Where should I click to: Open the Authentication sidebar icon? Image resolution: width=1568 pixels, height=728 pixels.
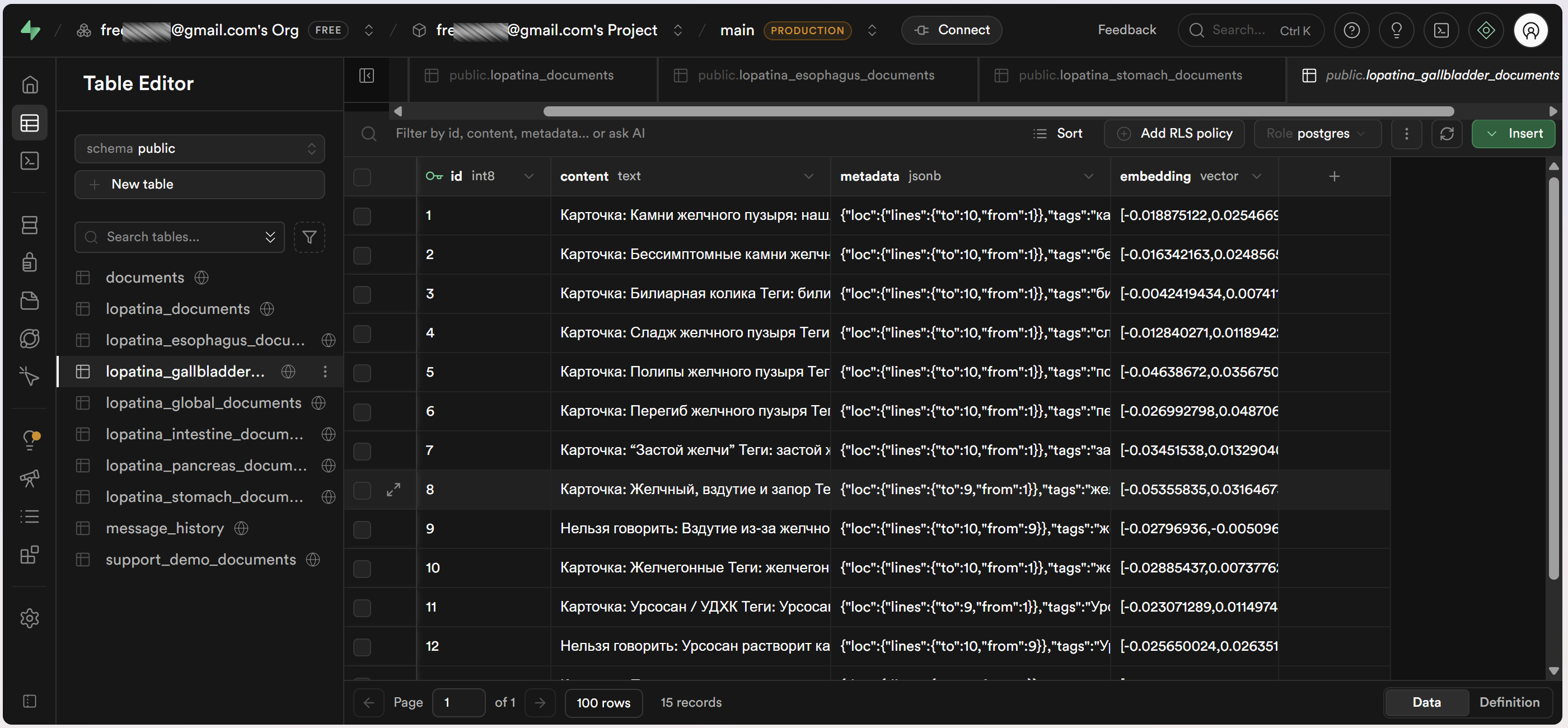click(x=30, y=262)
